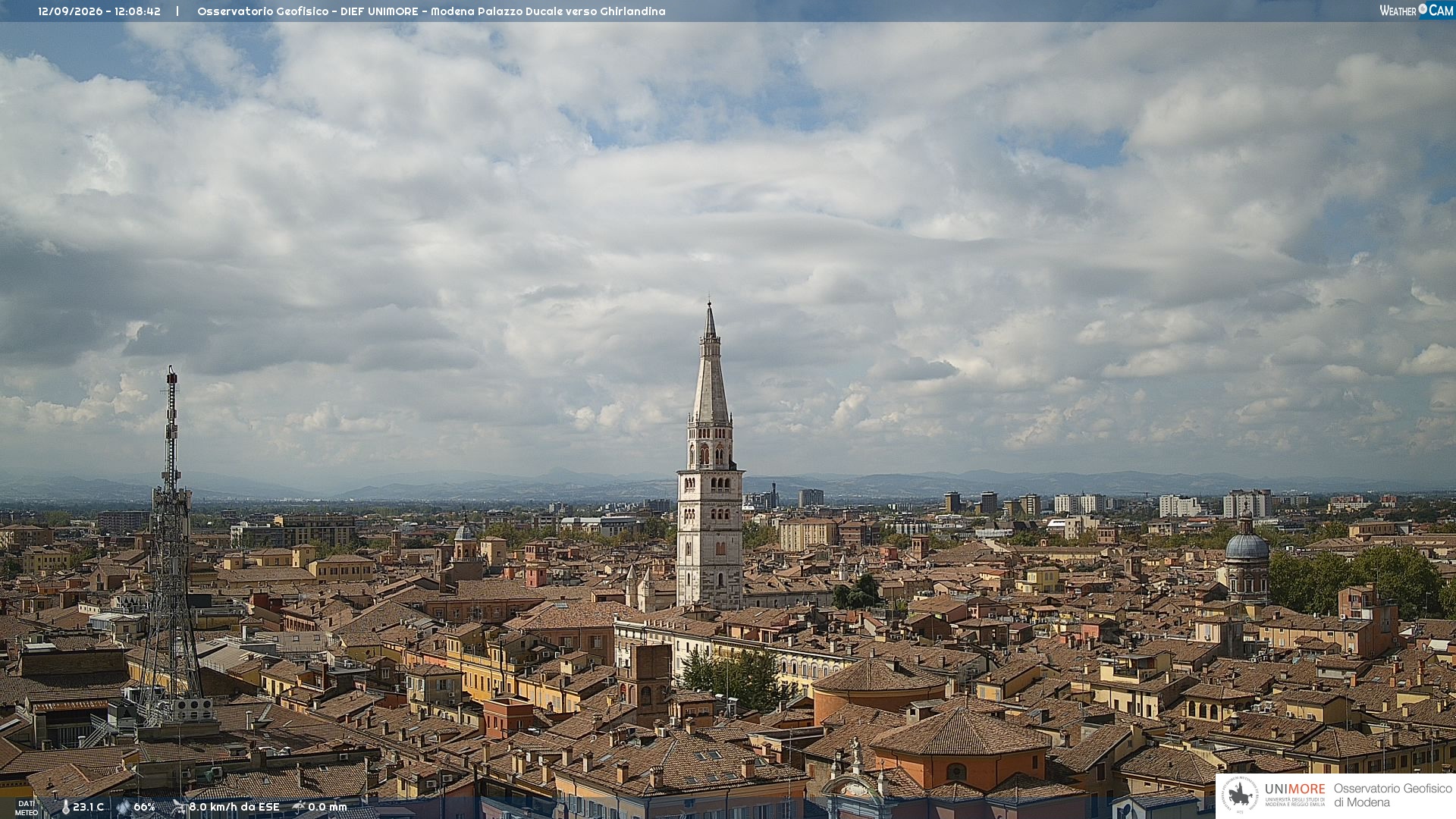Click the metal radio antenna tower
Image resolution: width=1456 pixels, height=819 pixels.
171,546
